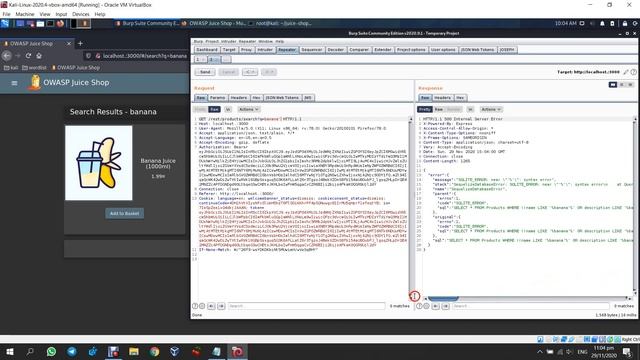Open Kali applications menu dragon icon
The image size is (640, 360).
5,24
